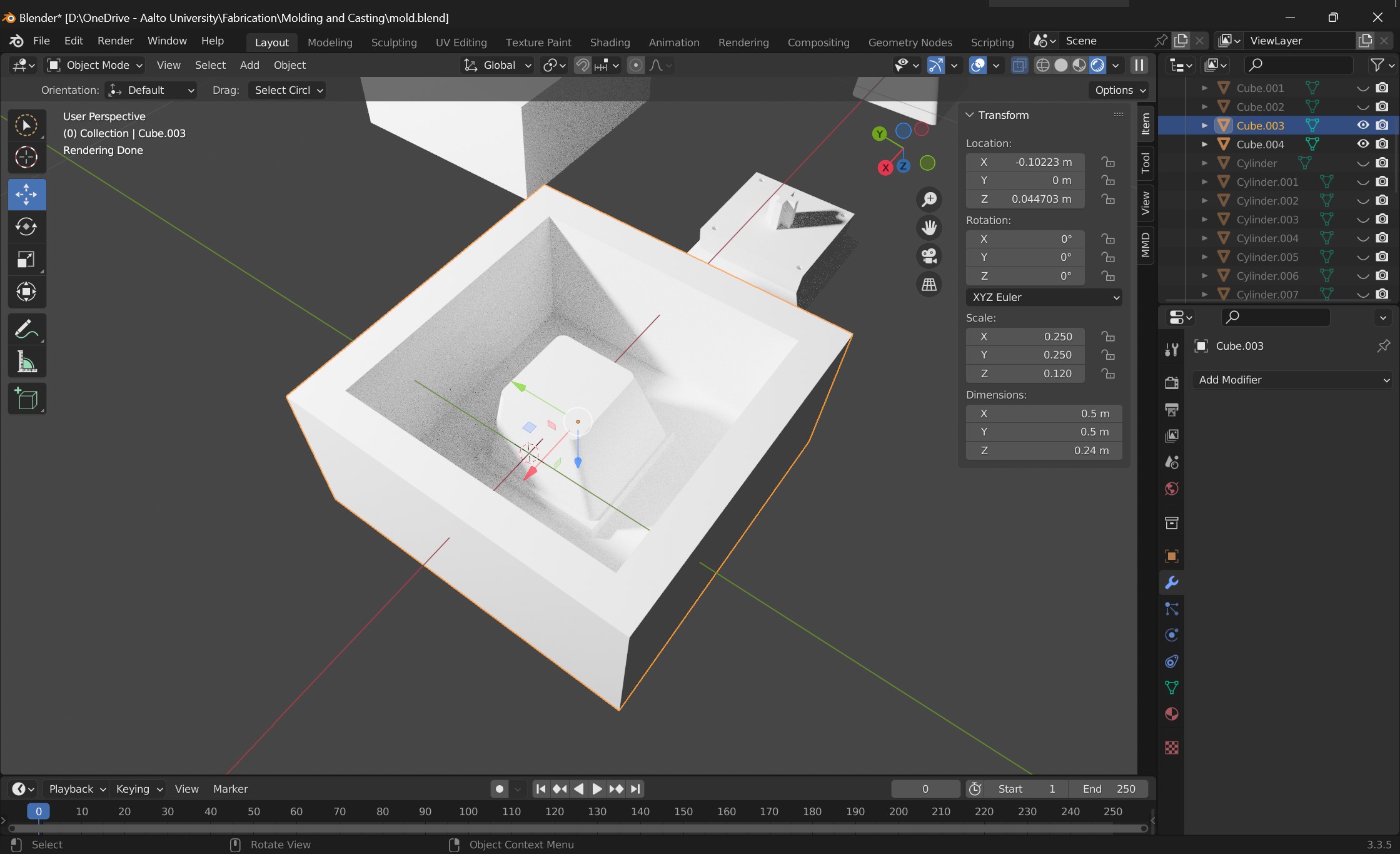Open the XYZ Euler rotation mode dropdown
The width and height of the screenshot is (1400, 854).
click(x=1044, y=297)
